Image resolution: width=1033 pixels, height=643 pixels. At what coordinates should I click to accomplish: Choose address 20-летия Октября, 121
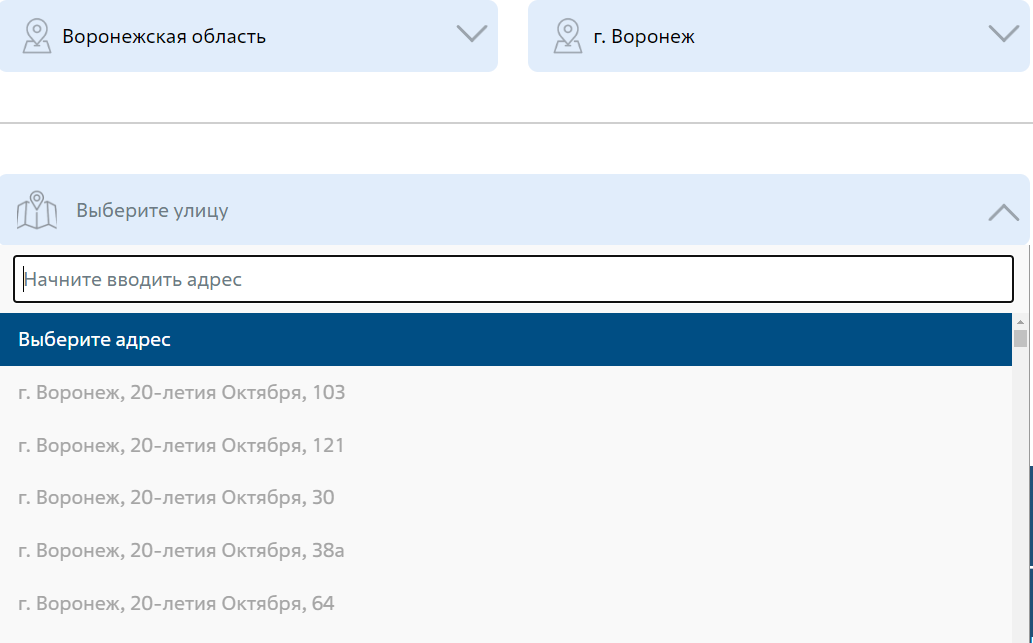pyautogui.click(x=506, y=445)
